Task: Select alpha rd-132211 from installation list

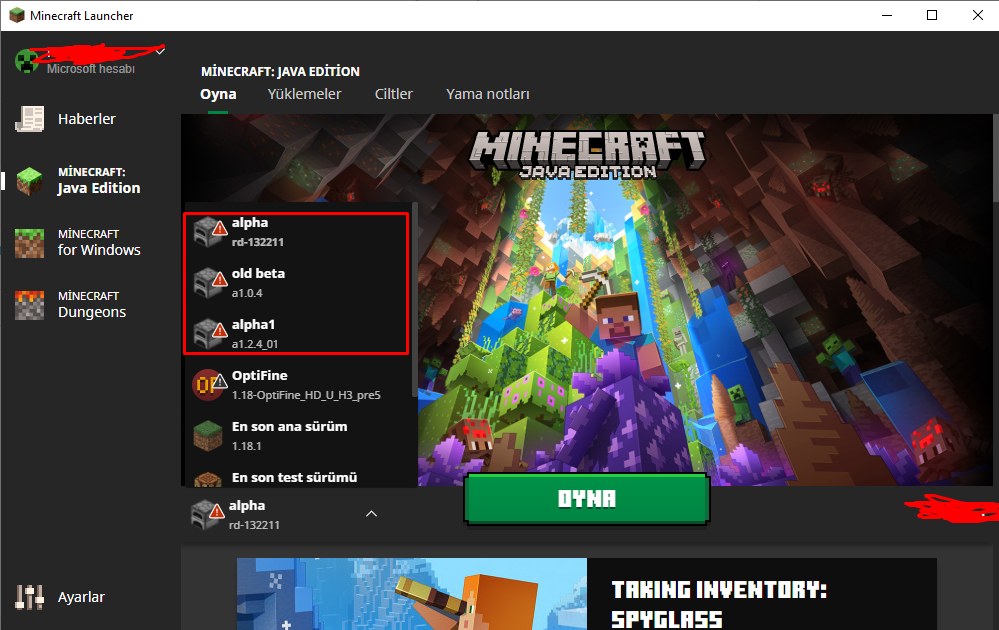Action: tap(298, 232)
